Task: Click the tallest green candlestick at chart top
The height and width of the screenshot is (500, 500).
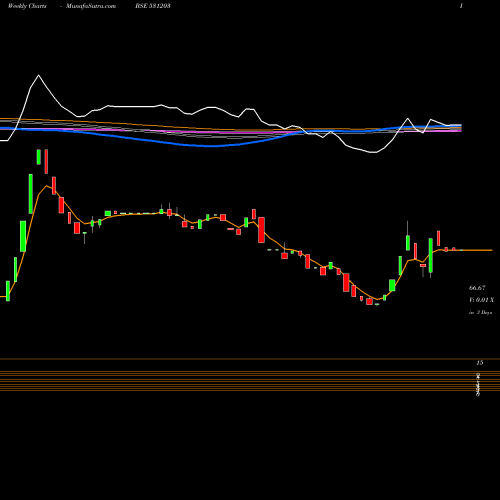Action: point(31,194)
